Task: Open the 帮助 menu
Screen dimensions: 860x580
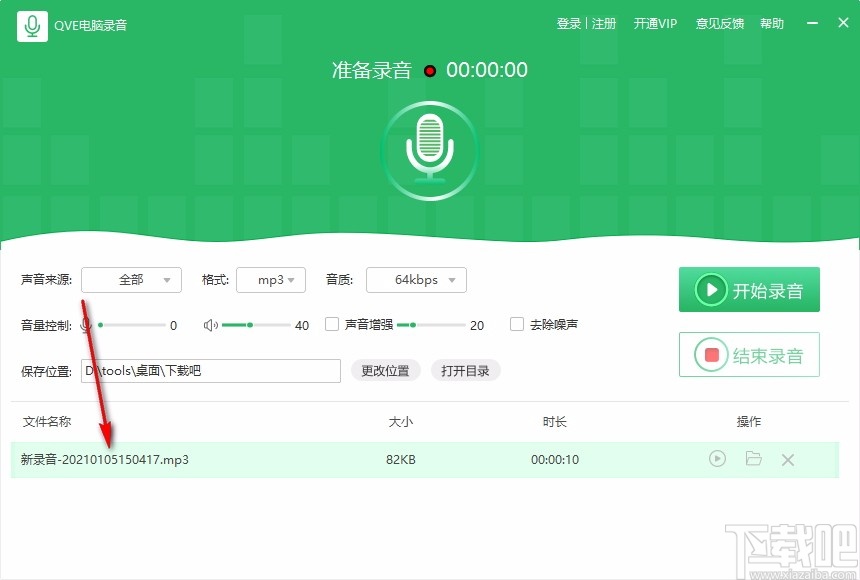Action: point(772,22)
